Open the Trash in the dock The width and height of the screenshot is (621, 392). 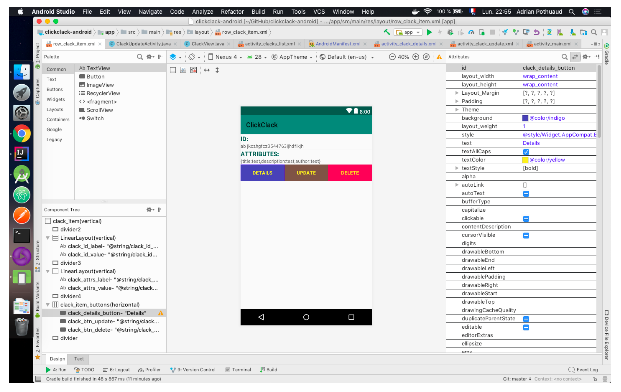pos(22,327)
